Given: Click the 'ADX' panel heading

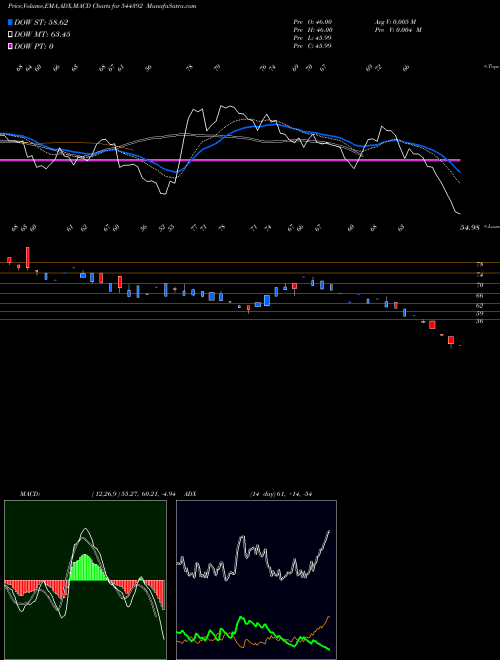Looking at the screenshot, I should 191,494.
